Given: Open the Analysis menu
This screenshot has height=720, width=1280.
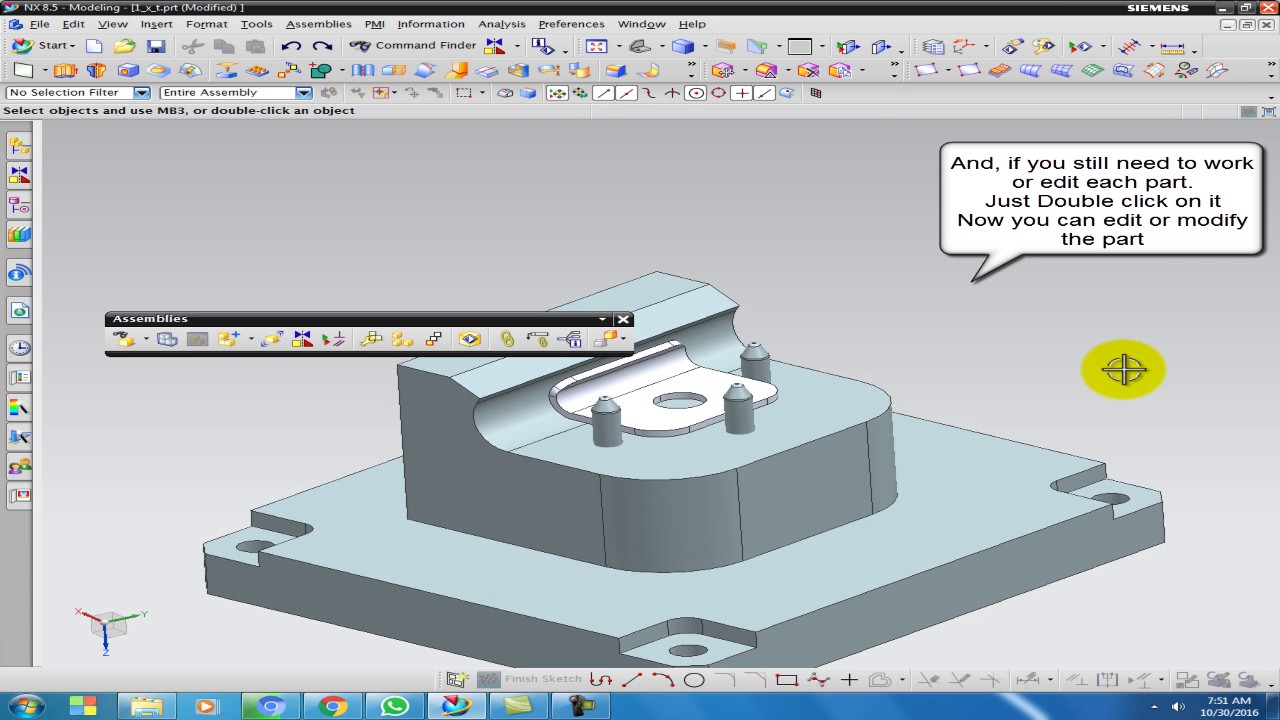Looking at the screenshot, I should pyautogui.click(x=502, y=24).
